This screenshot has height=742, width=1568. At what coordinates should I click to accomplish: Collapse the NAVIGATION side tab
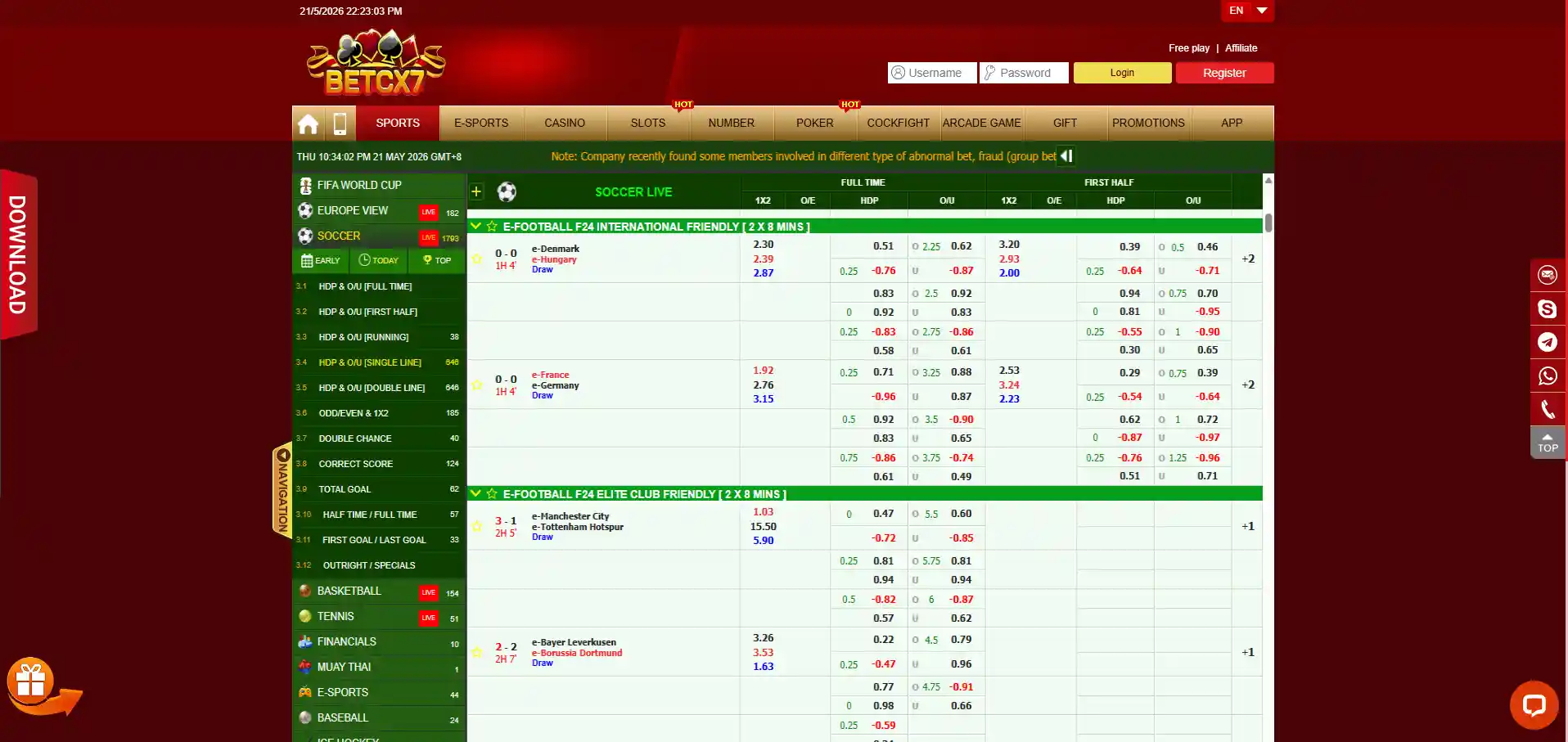pyautogui.click(x=282, y=490)
